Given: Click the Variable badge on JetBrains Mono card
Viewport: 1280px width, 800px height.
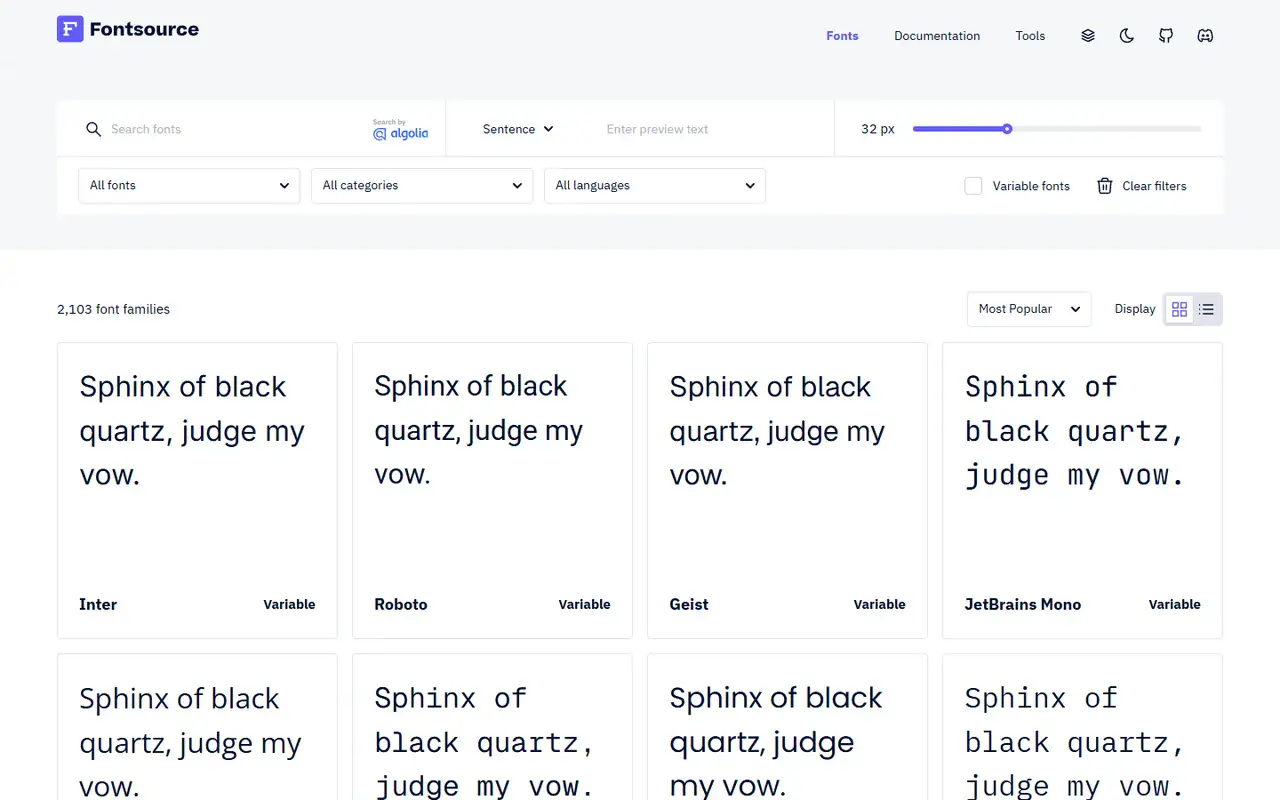Looking at the screenshot, I should click(1174, 604).
